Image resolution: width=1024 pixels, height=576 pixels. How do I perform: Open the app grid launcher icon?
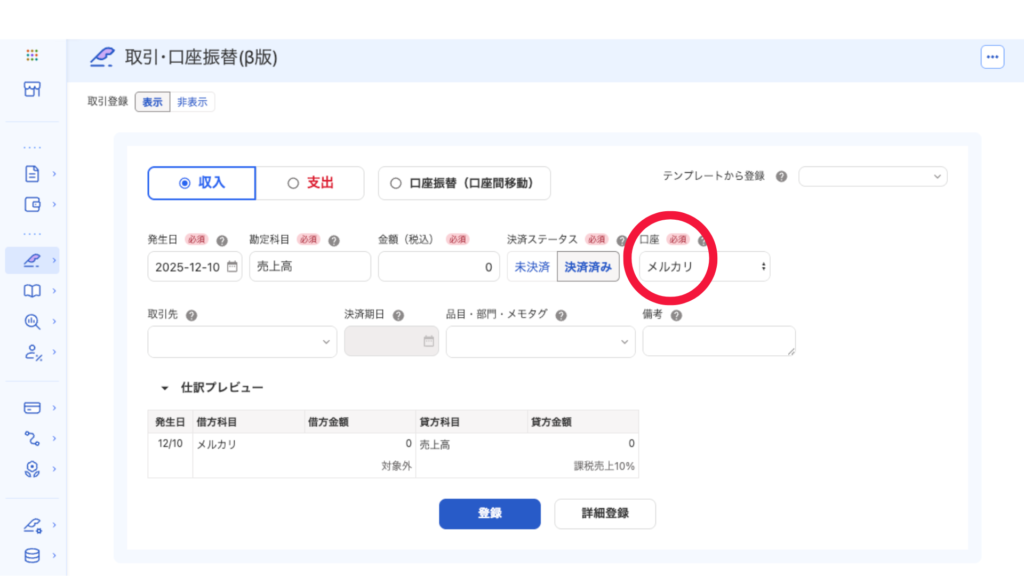coord(32,56)
